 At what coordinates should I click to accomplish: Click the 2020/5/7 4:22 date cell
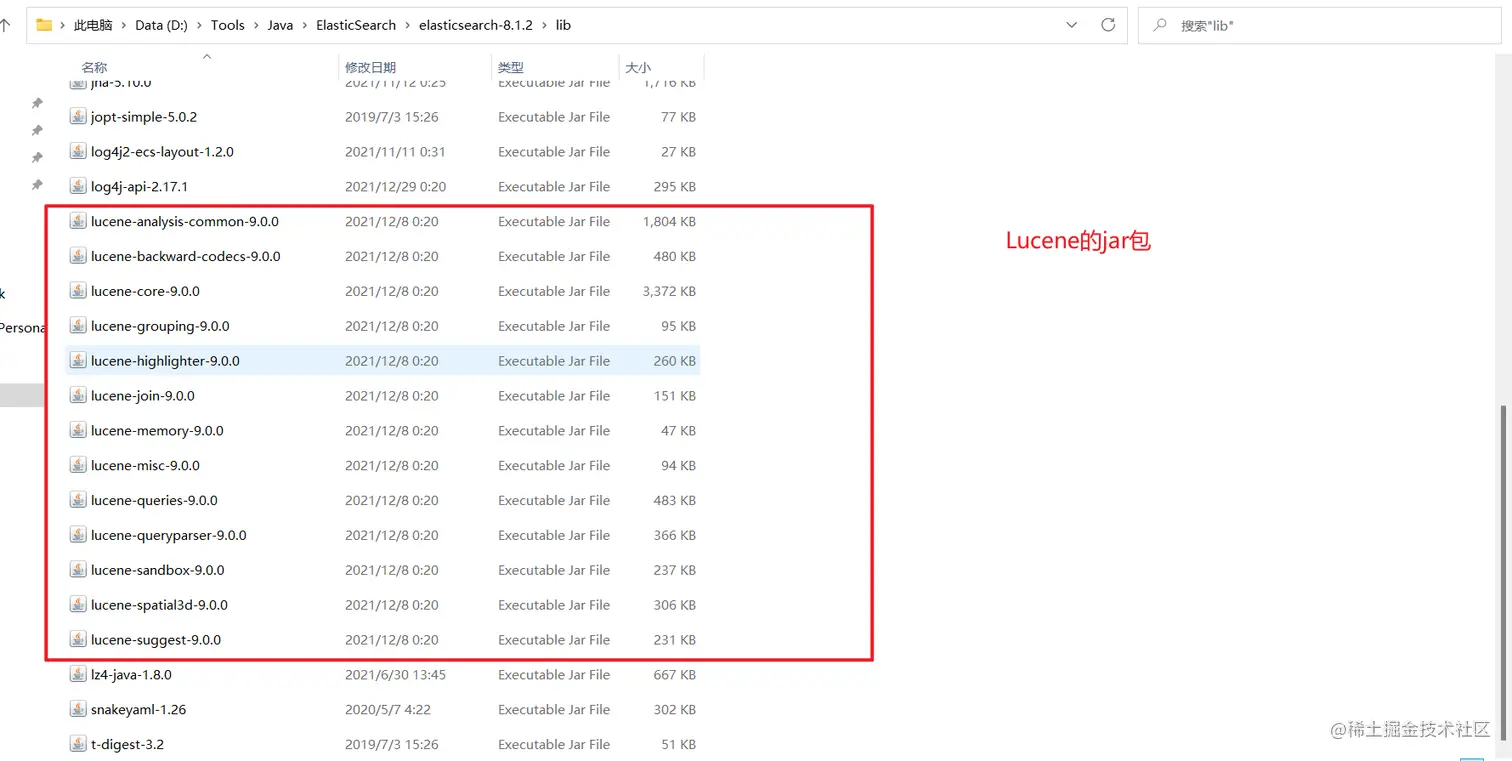coord(387,710)
